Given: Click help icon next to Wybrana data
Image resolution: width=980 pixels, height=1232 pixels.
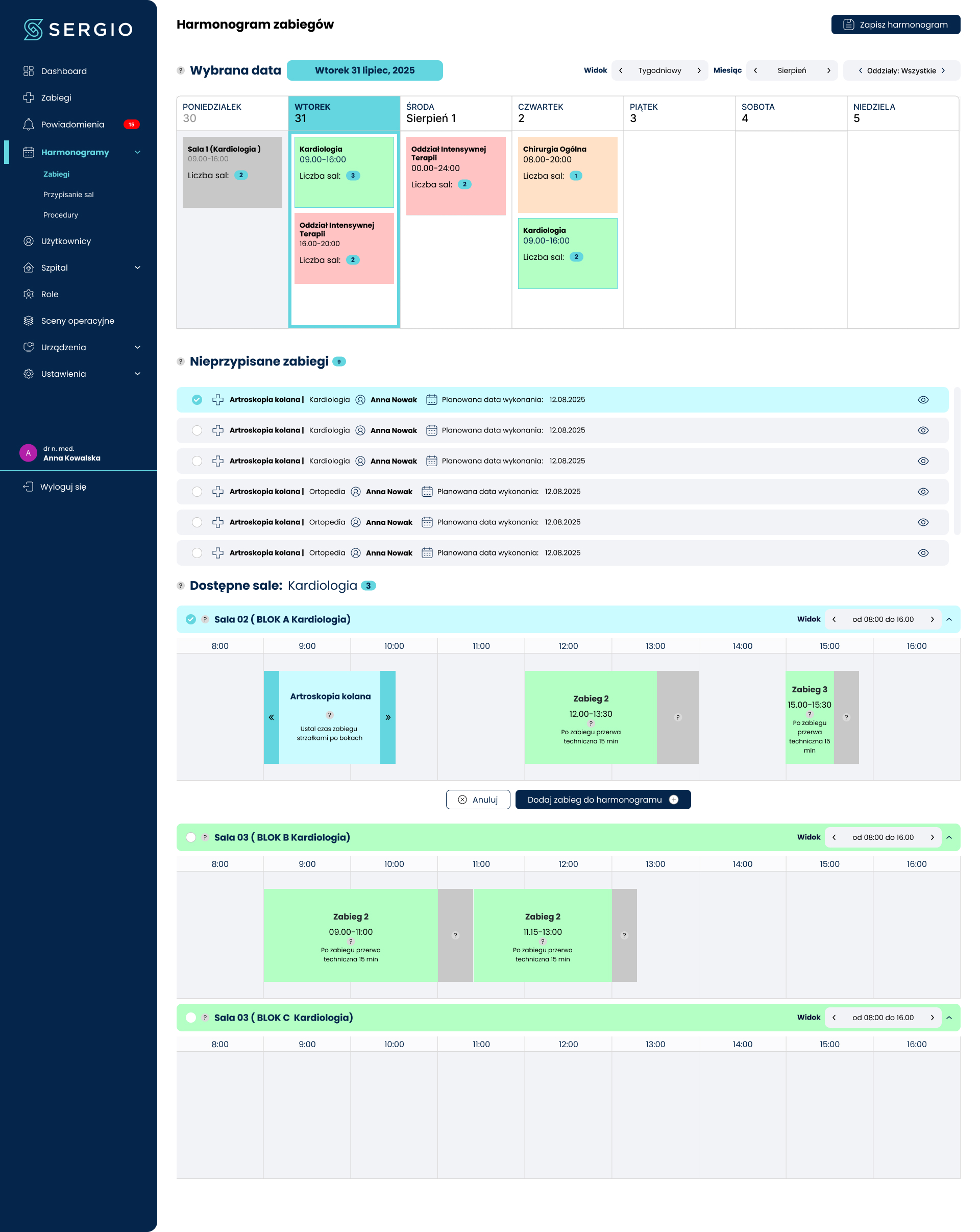Looking at the screenshot, I should pos(181,70).
